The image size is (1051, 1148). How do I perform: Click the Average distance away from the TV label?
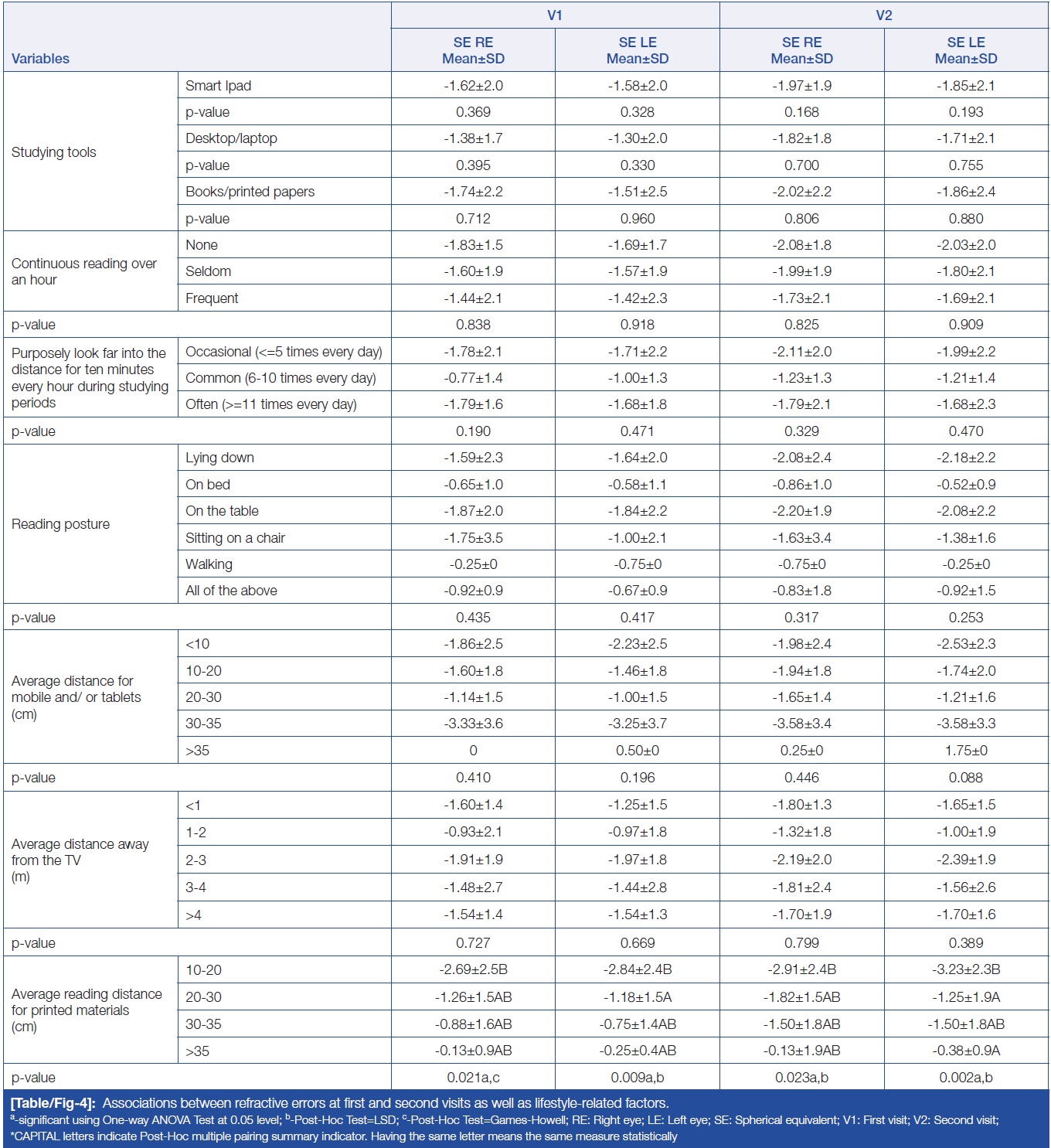pos(80,860)
